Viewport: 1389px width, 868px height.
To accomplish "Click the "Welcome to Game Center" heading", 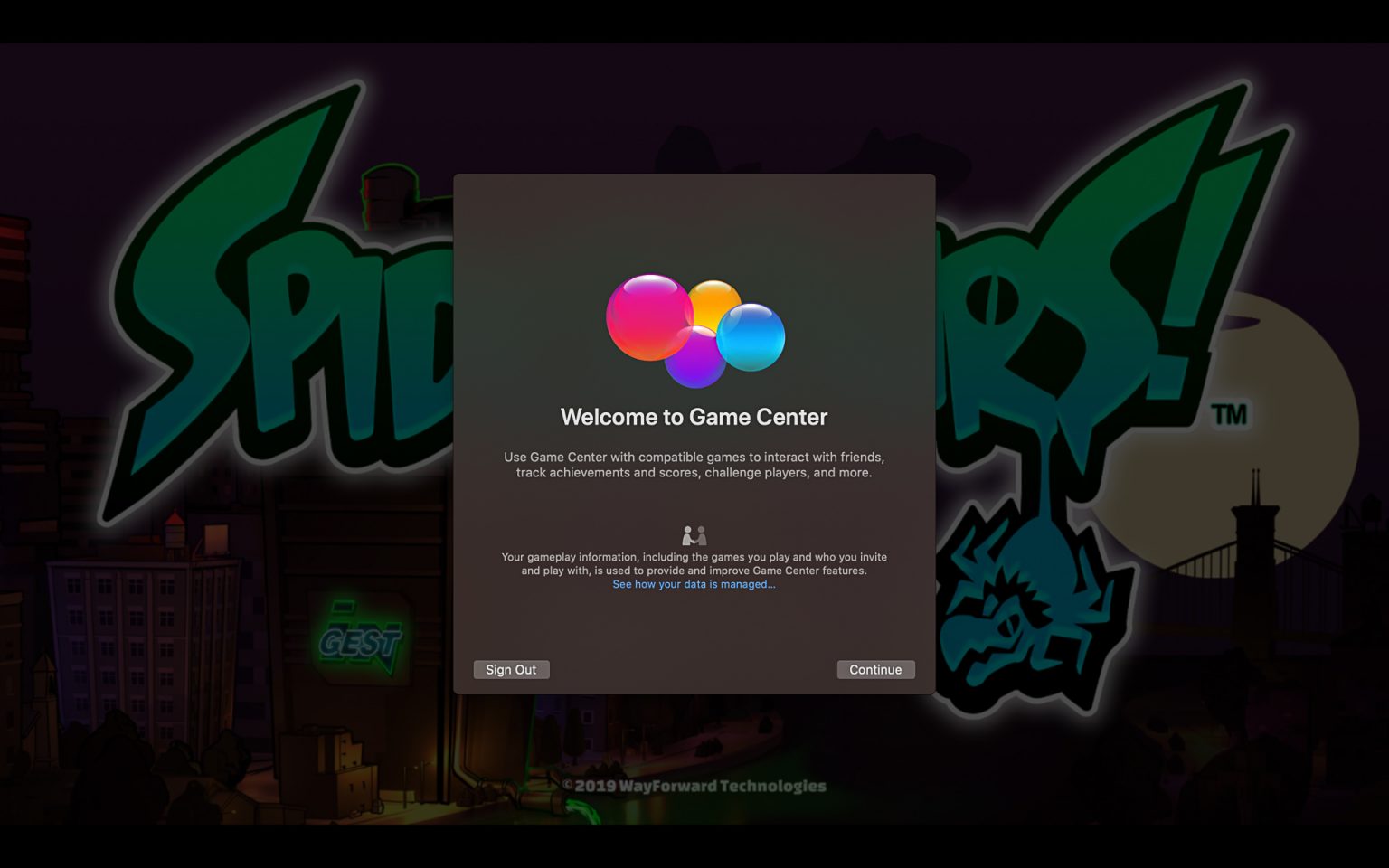I will click(x=694, y=417).
